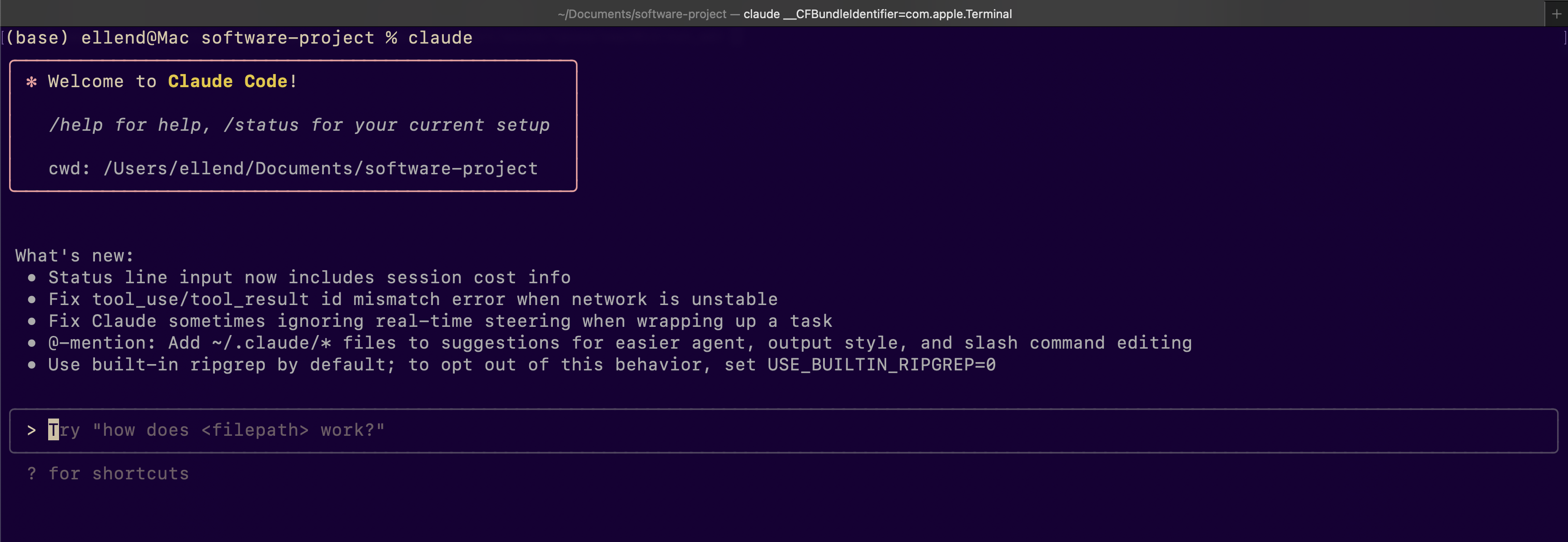Click the orange asterisk Claude logo
Viewport: 1568px width, 542px height.
pyautogui.click(x=32, y=82)
